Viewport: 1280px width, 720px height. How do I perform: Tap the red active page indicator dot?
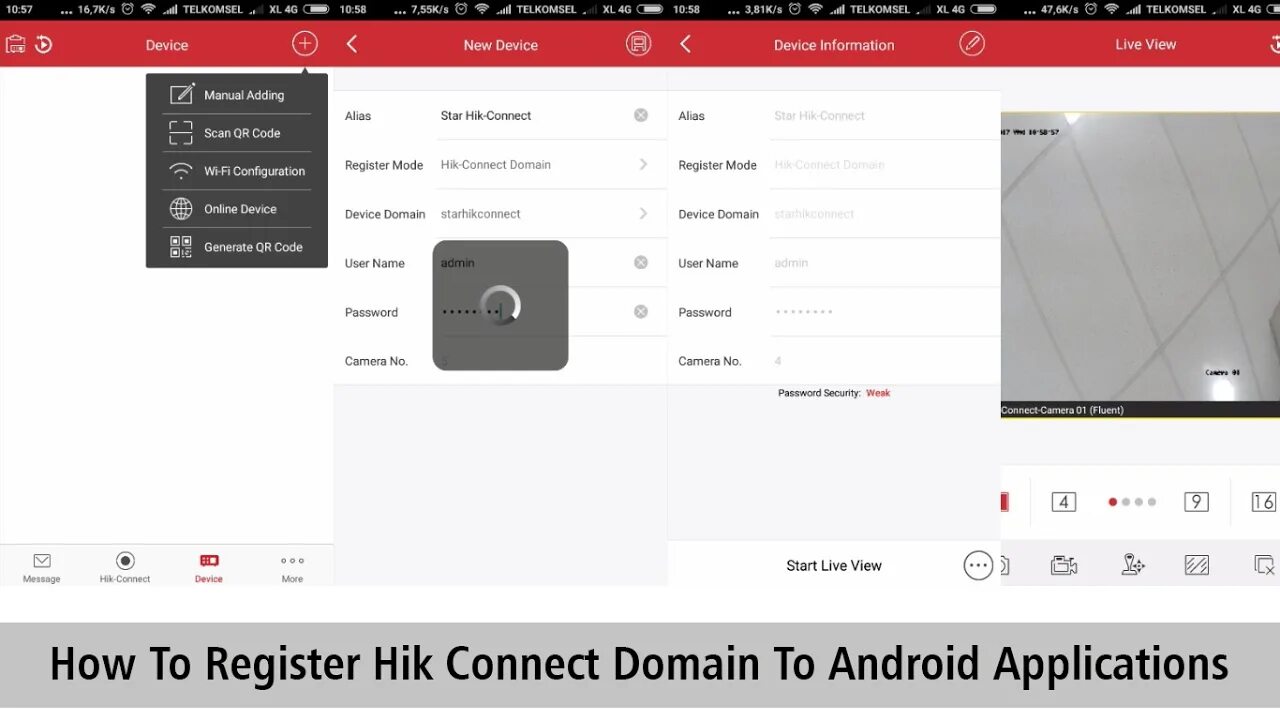1113,502
